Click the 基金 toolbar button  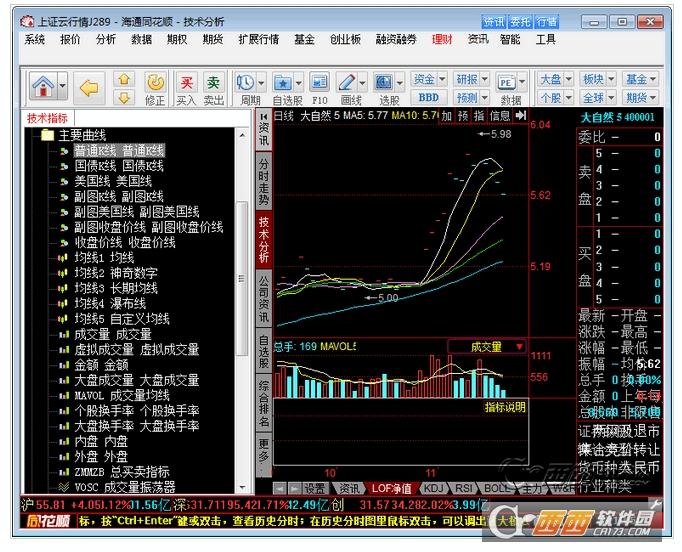[x=640, y=79]
